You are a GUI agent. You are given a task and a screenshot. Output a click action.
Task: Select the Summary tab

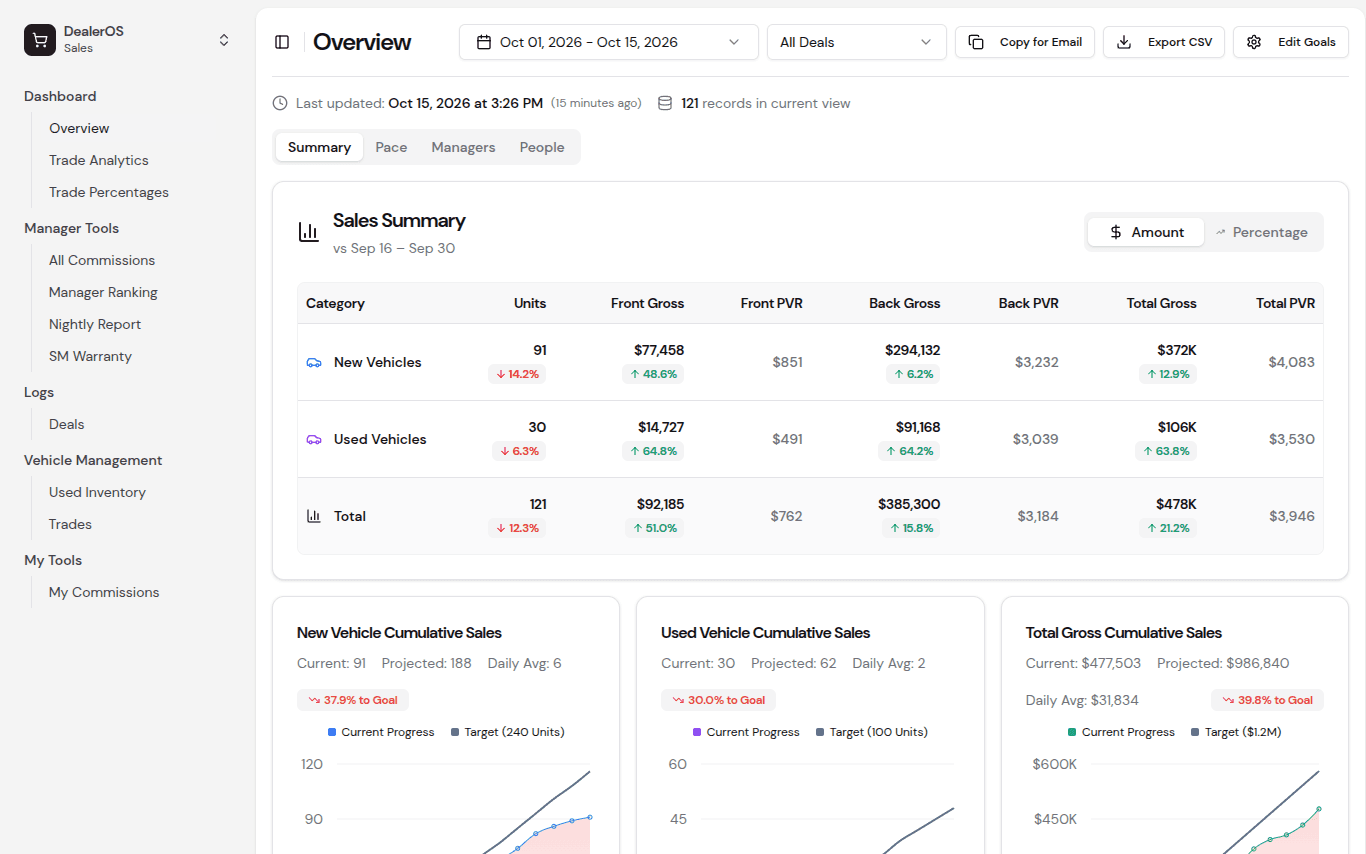[319, 147]
